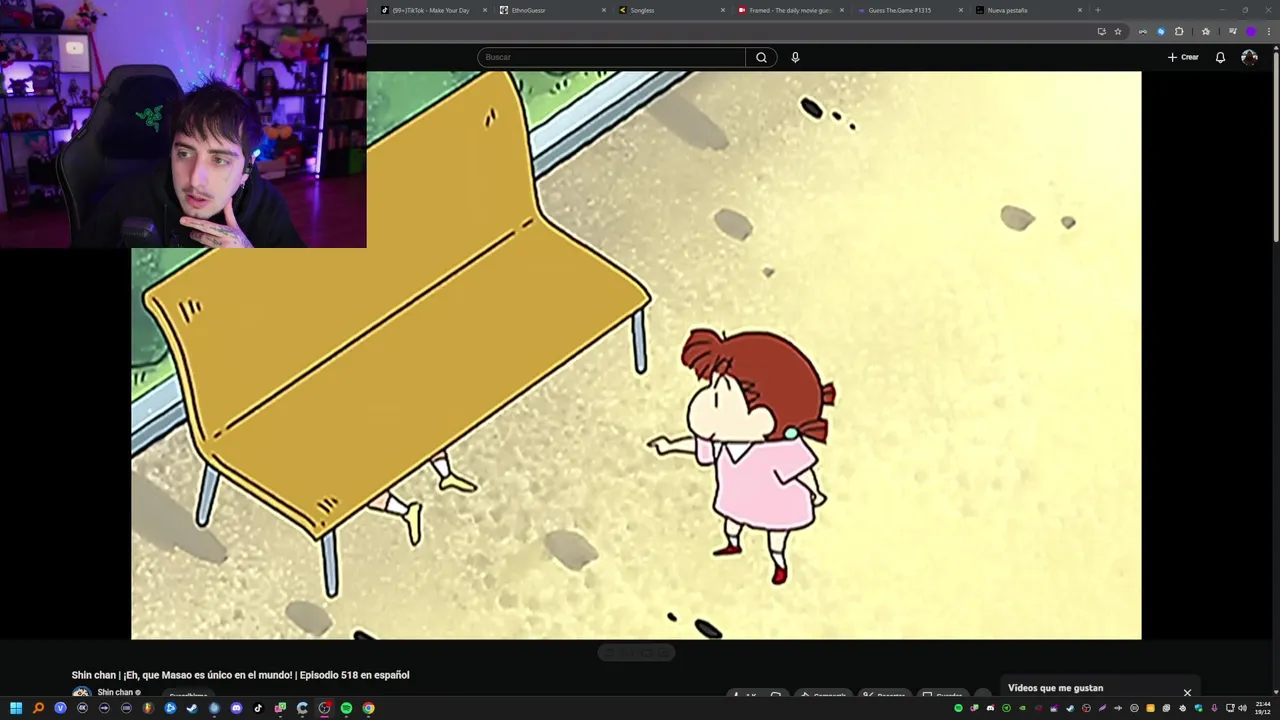Switch to Google Chrome in the taskbar
The image size is (1280, 720).
[x=368, y=708]
